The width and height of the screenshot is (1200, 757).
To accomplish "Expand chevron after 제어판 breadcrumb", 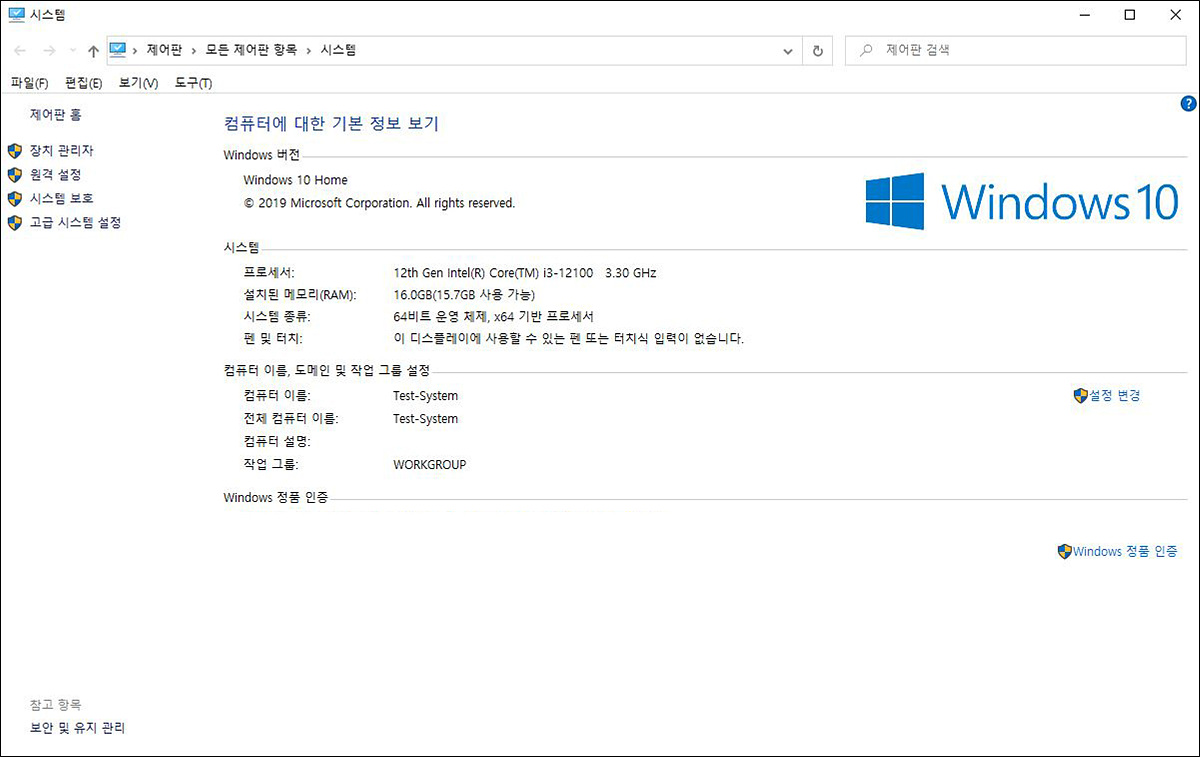I will (x=194, y=51).
